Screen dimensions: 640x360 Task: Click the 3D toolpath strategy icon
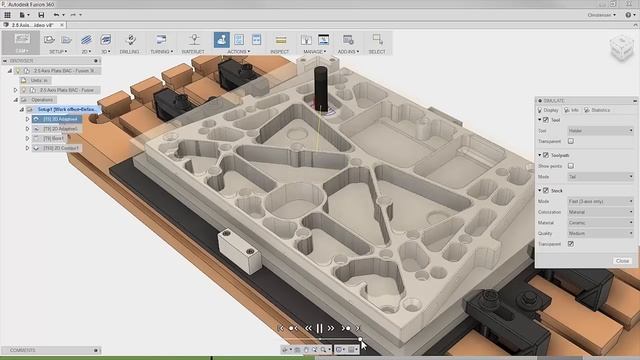pos(106,40)
